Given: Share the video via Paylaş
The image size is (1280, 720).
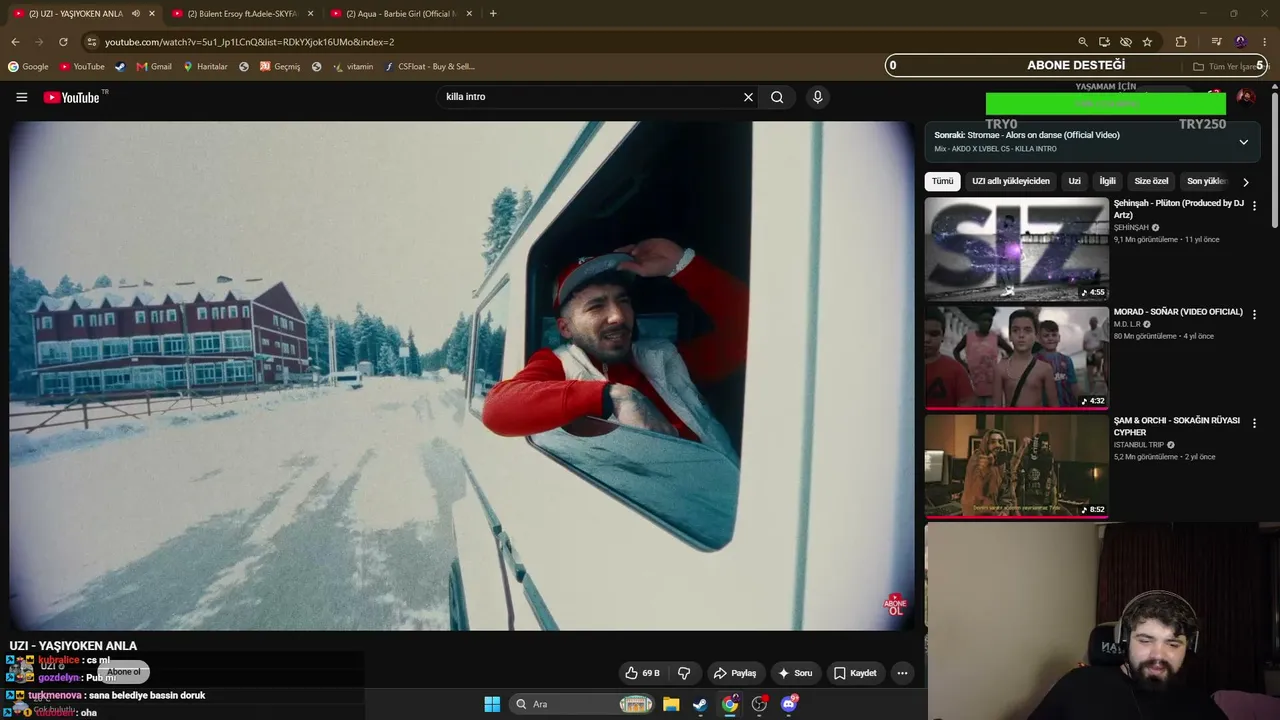Looking at the screenshot, I should [x=734, y=673].
